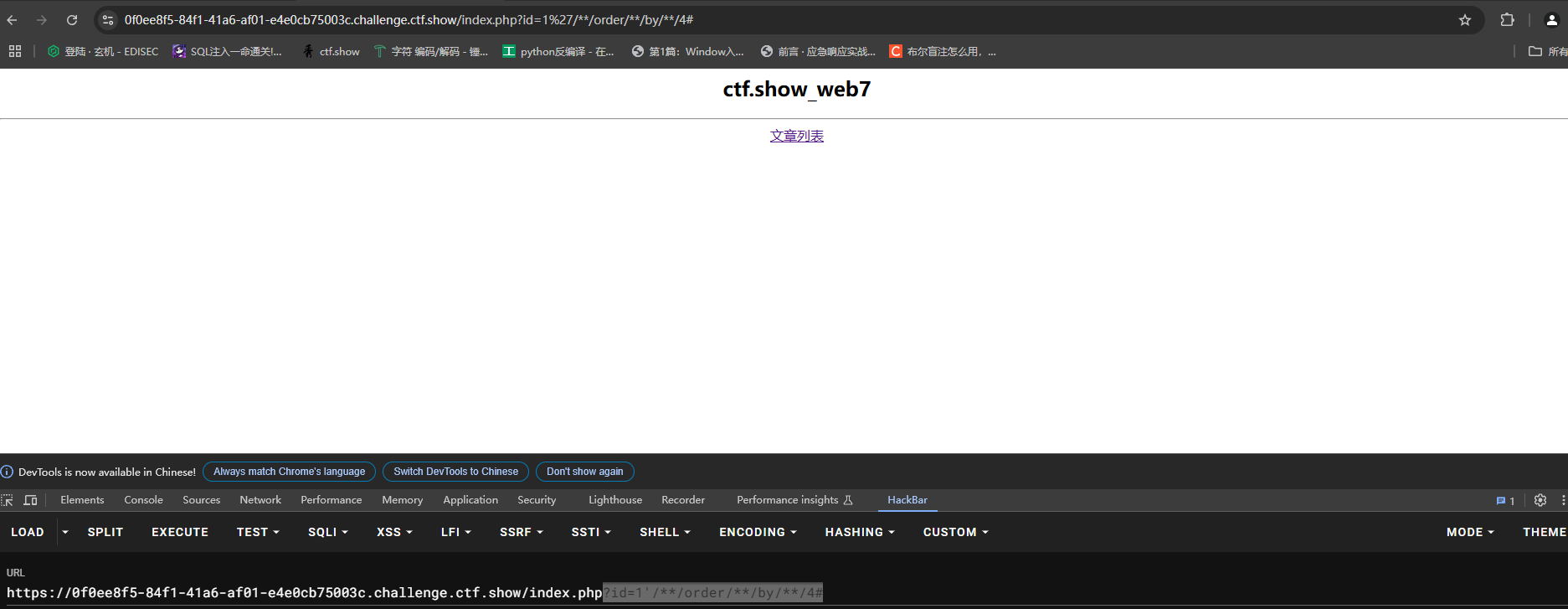Click Switch DevTools to Chinese
The height and width of the screenshot is (609, 1568).
click(455, 472)
